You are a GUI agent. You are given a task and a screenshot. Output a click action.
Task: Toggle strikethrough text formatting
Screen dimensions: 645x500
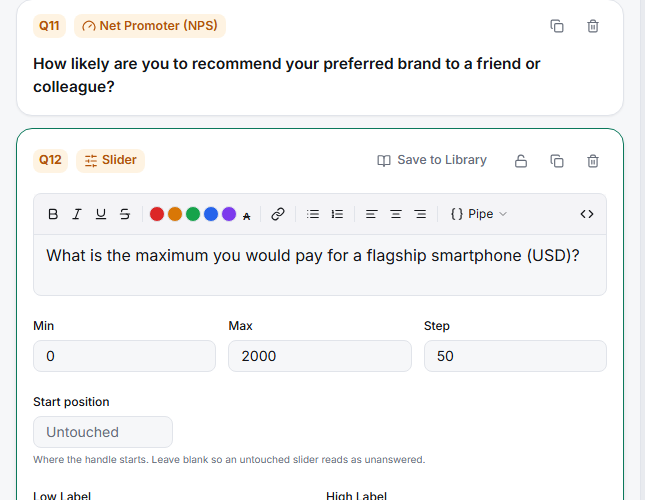125,214
